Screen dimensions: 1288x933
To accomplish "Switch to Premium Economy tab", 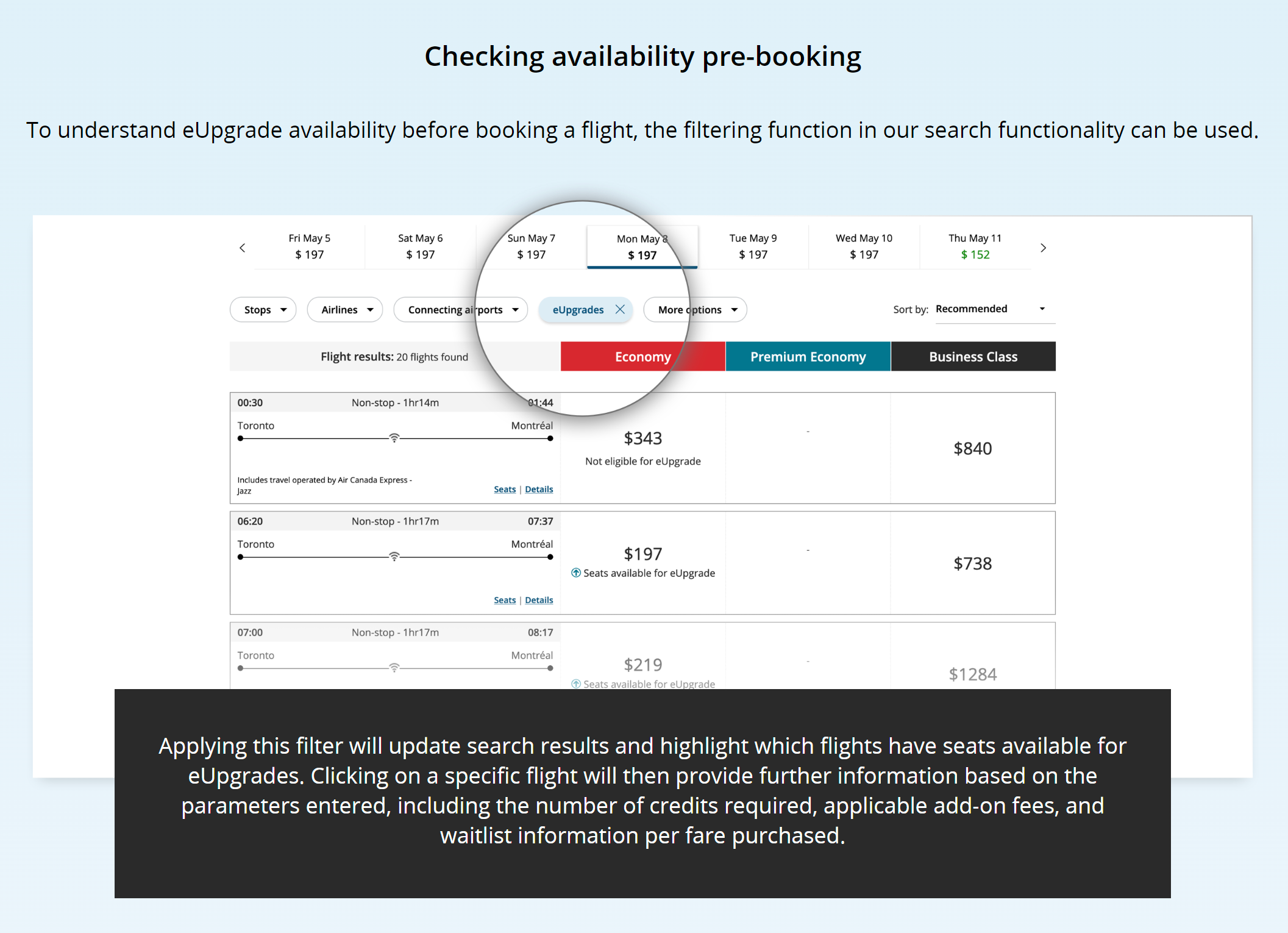I will [808, 356].
